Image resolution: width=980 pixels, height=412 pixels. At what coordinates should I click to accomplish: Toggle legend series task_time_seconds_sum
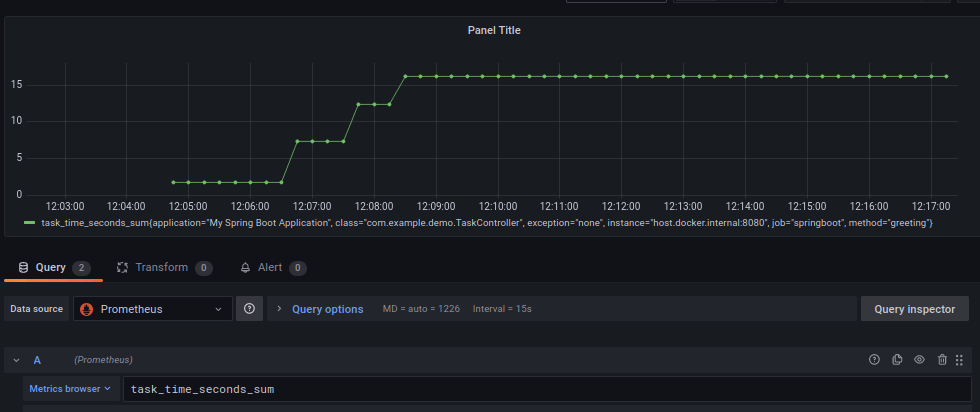[x=487, y=223]
